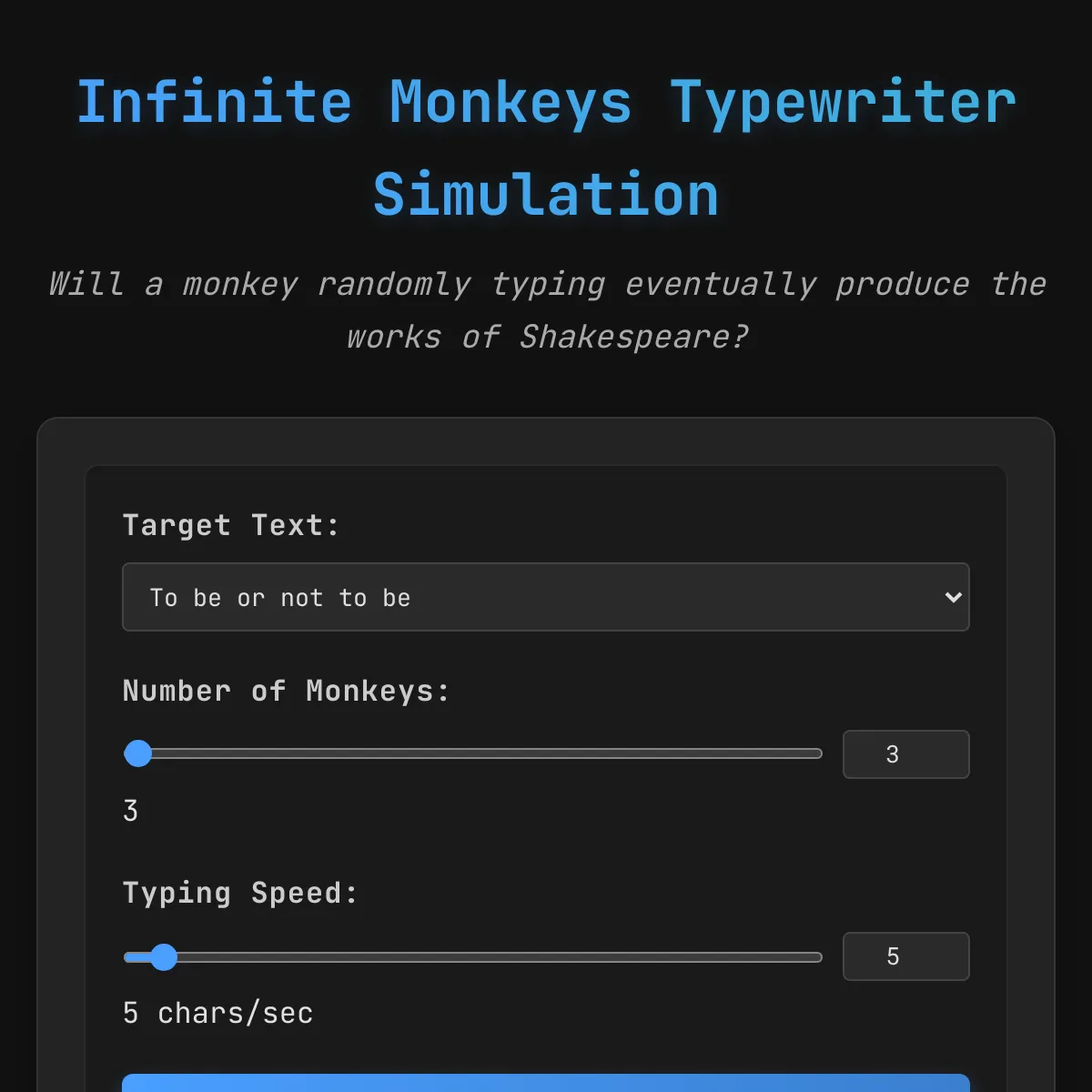Click the middle of the Number of Monkeys track
Viewport: 1092px width, 1092px height.
(473, 753)
